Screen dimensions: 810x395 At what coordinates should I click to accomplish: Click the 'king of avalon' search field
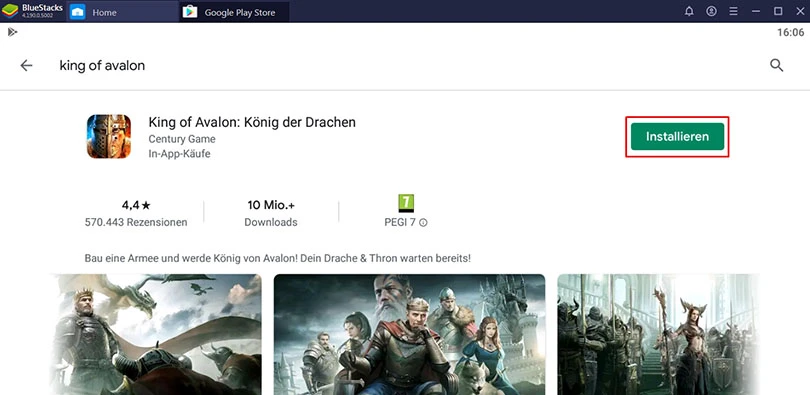pos(102,66)
